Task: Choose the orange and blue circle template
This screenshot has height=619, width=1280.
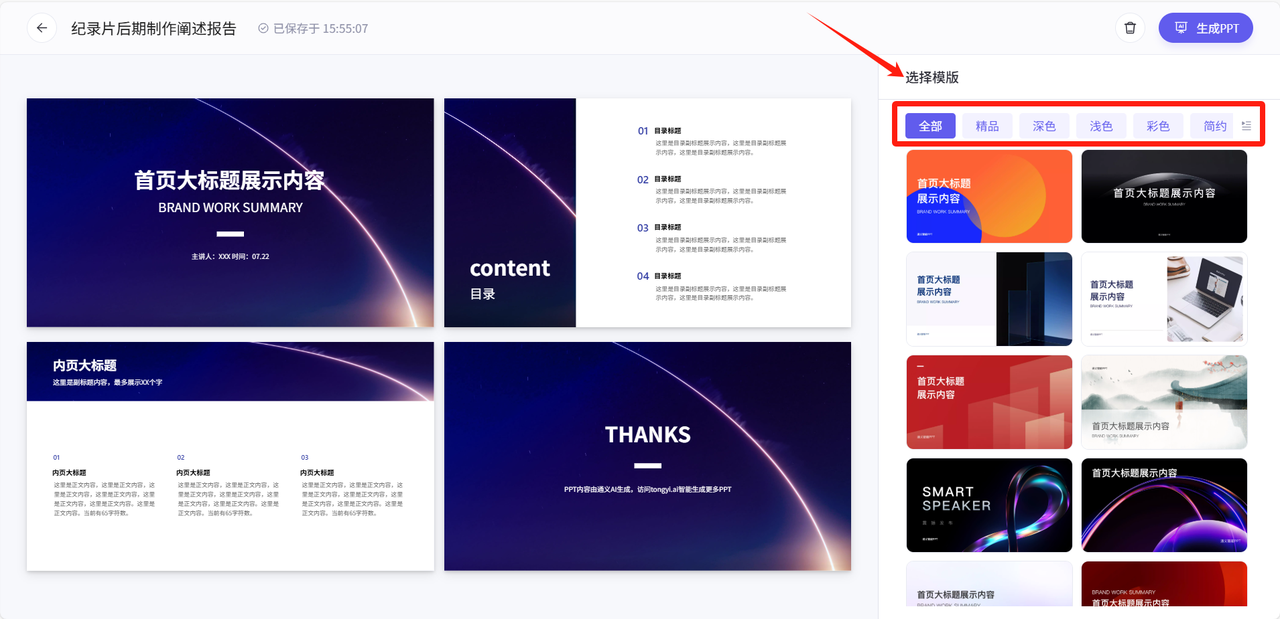Action: [x=989, y=196]
